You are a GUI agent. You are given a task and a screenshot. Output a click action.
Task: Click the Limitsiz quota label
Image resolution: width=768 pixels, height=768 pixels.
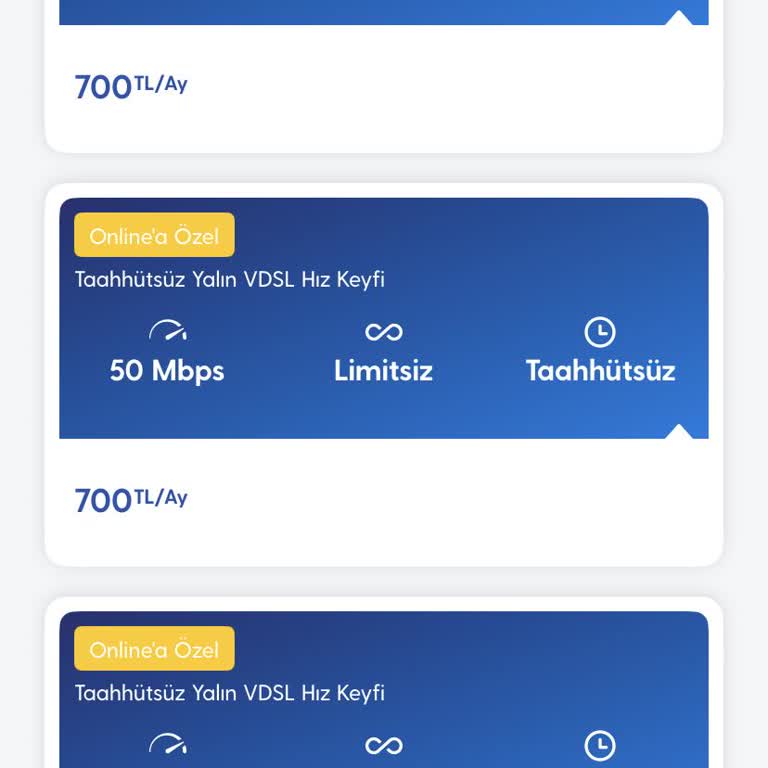pos(383,371)
